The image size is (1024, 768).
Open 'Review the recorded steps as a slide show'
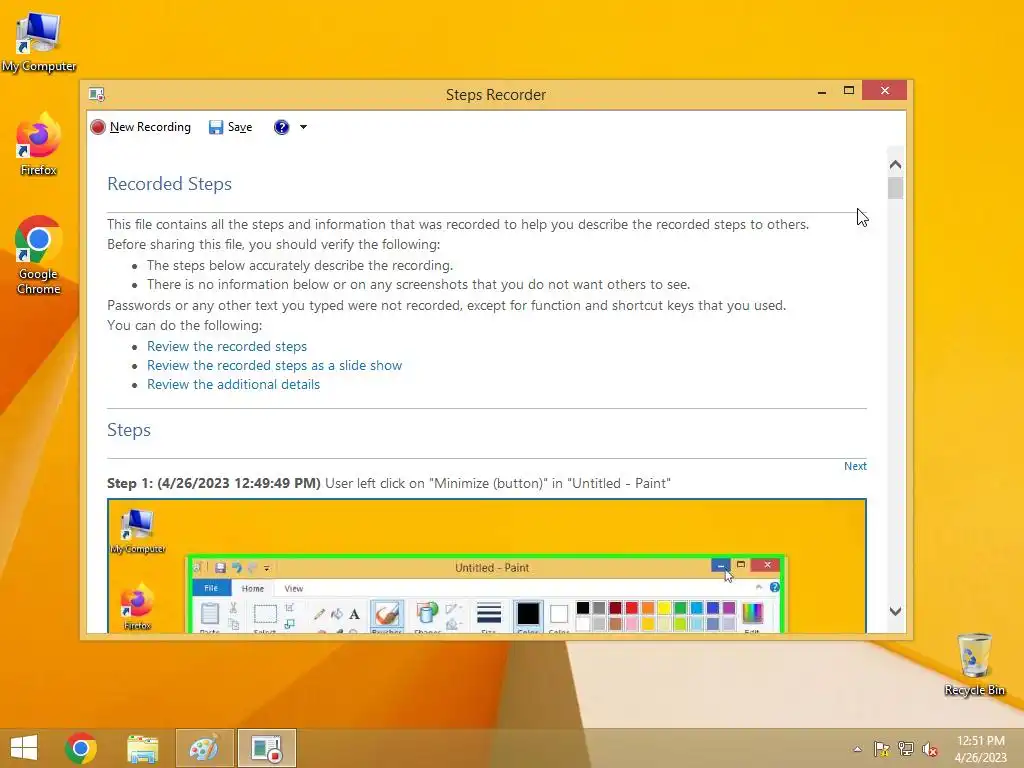[274, 365]
